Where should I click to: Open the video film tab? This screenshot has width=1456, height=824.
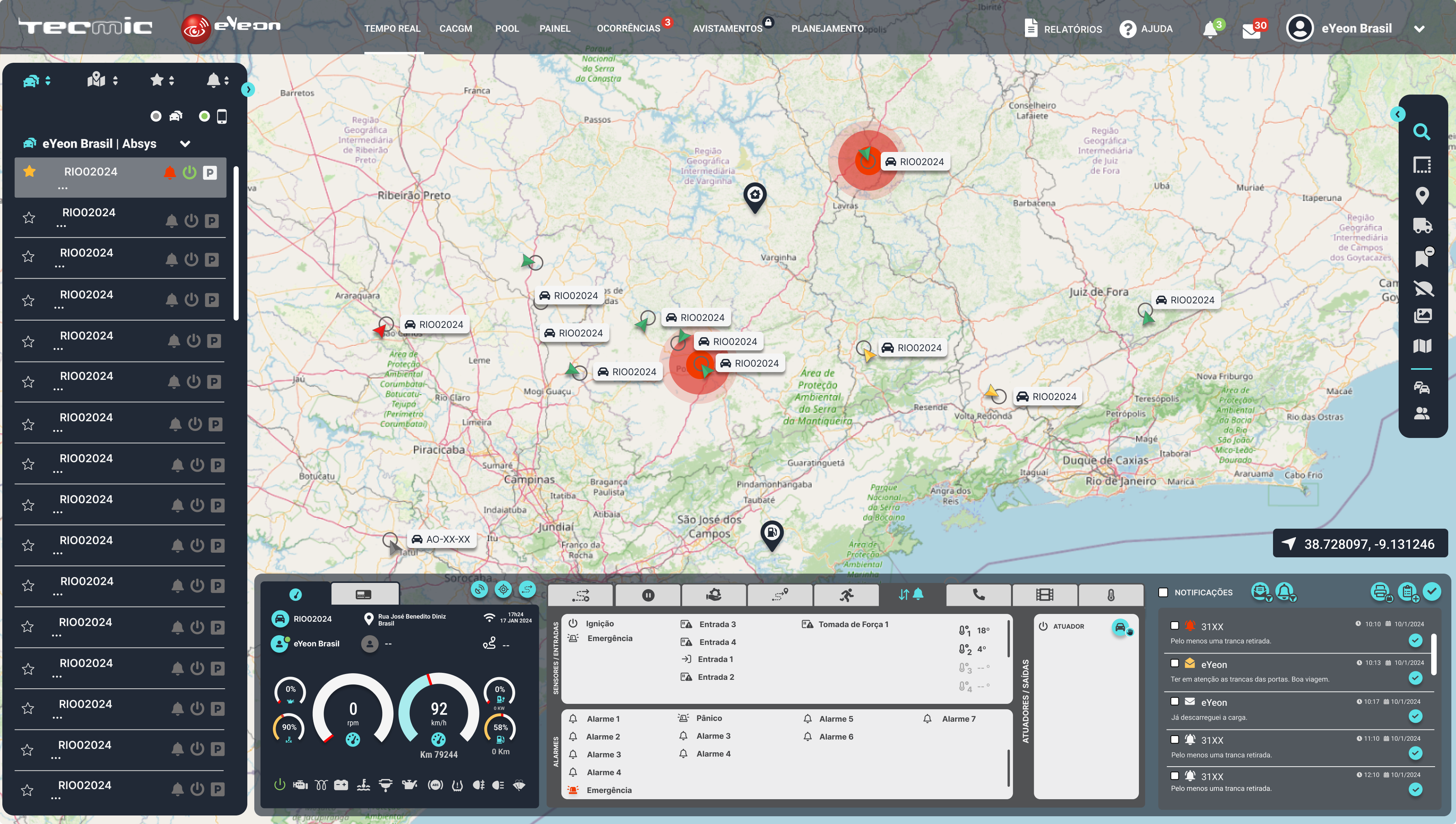(1045, 595)
